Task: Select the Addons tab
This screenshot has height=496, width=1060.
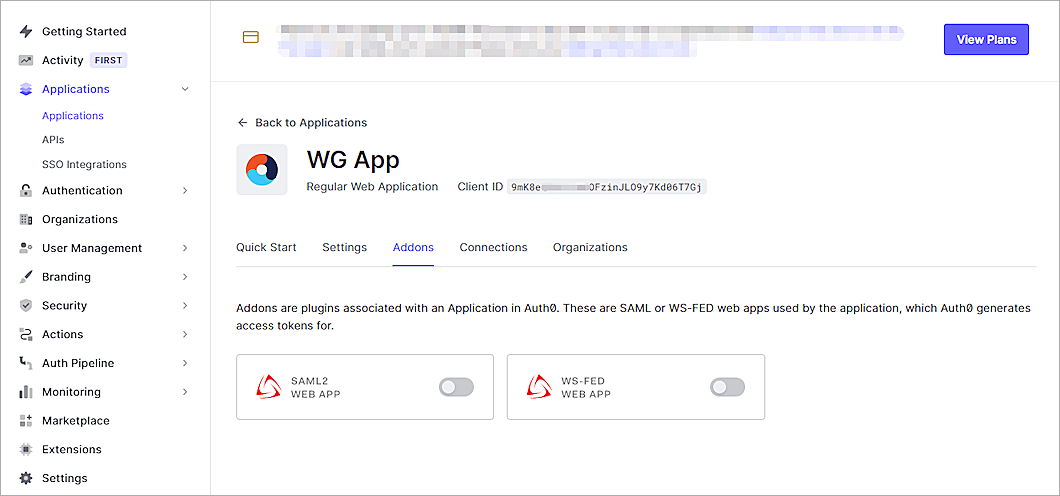Action: coord(413,247)
